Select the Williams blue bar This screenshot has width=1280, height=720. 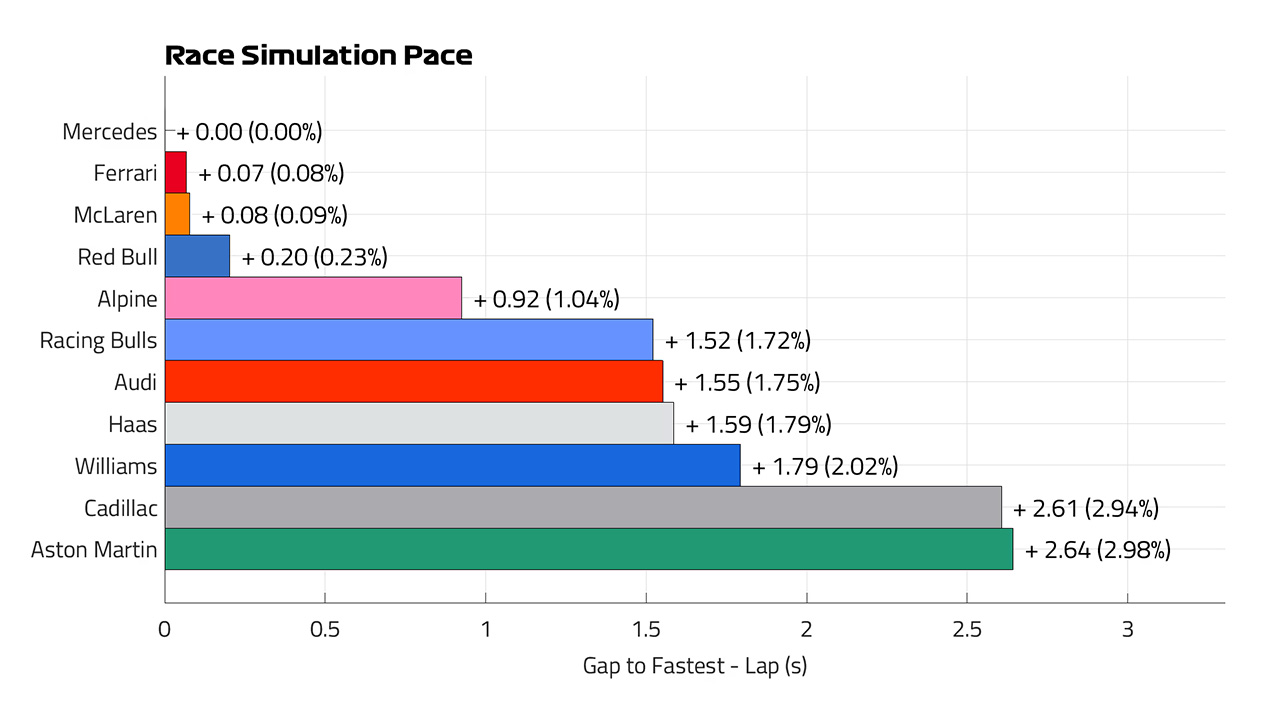point(452,465)
